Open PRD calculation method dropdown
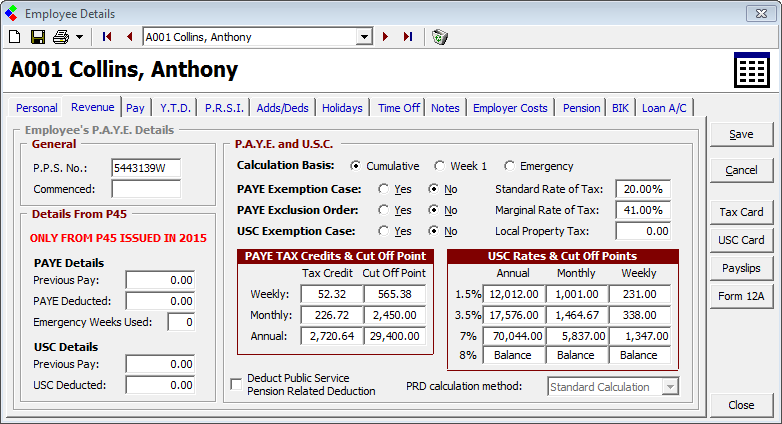 [x=670, y=387]
